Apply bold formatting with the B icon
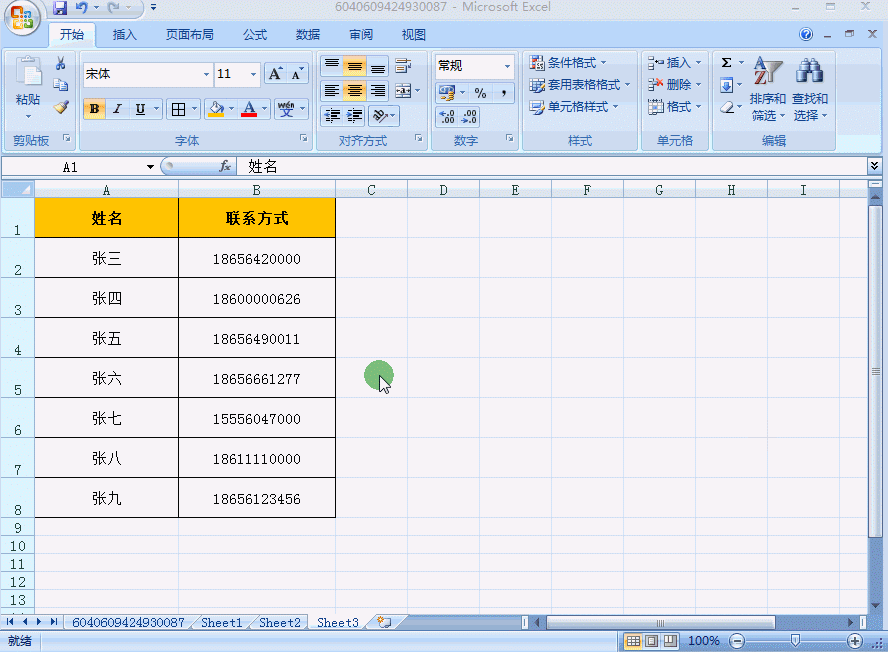Image resolution: width=888 pixels, height=652 pixels. point(93,108)
